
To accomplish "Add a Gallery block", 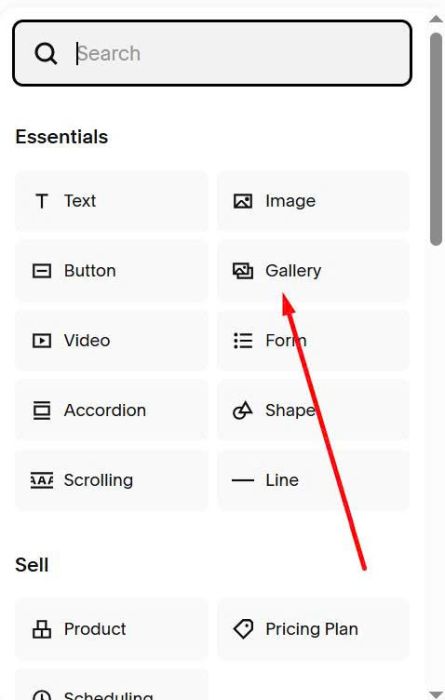I will [x=313, y=271].
